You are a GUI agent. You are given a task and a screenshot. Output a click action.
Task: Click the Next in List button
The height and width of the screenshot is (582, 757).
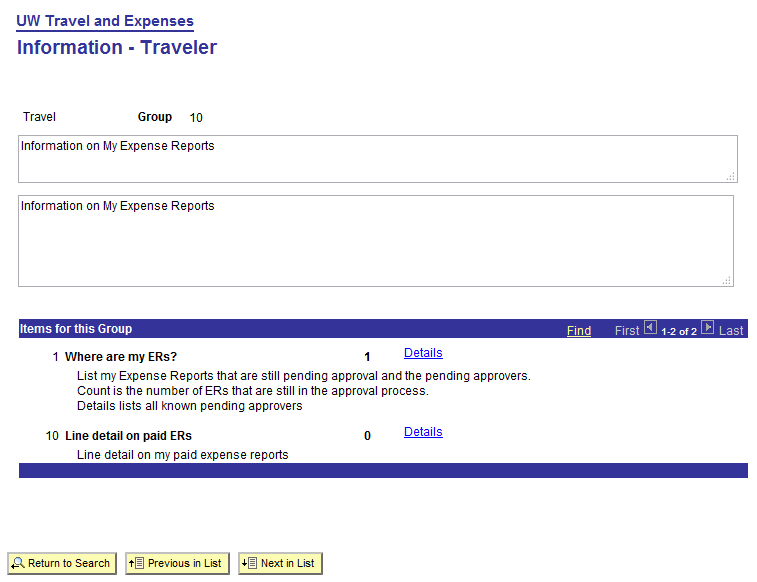point(280,563)
